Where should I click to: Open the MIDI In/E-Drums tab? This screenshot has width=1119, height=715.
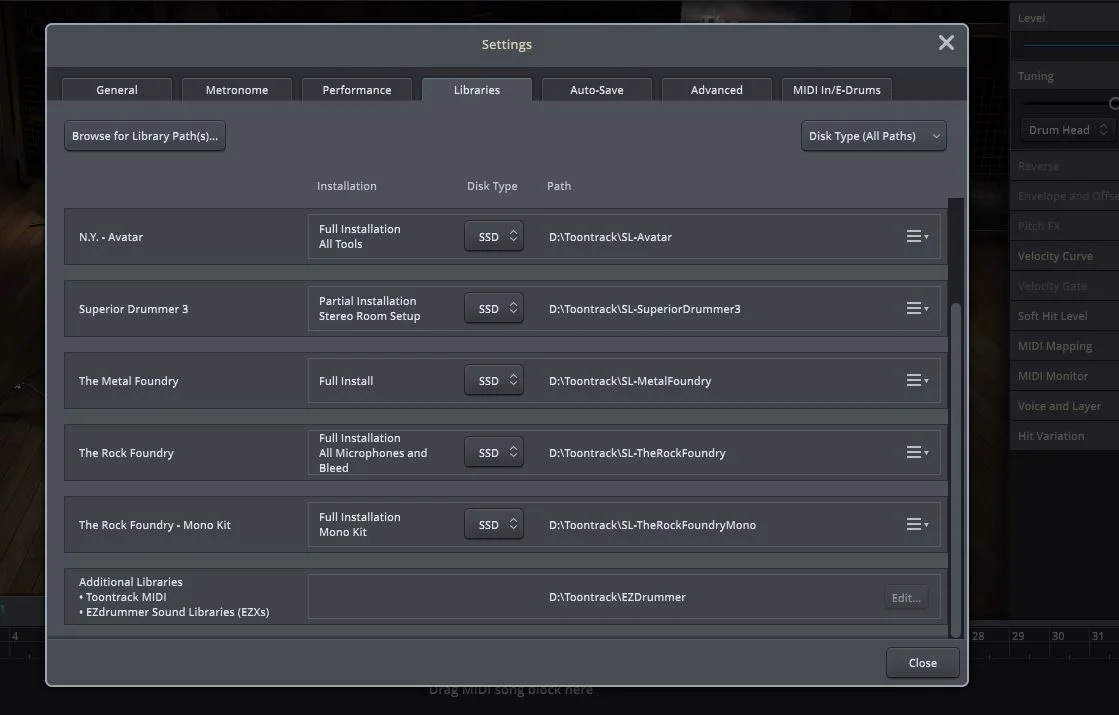(x=836, y=90)
